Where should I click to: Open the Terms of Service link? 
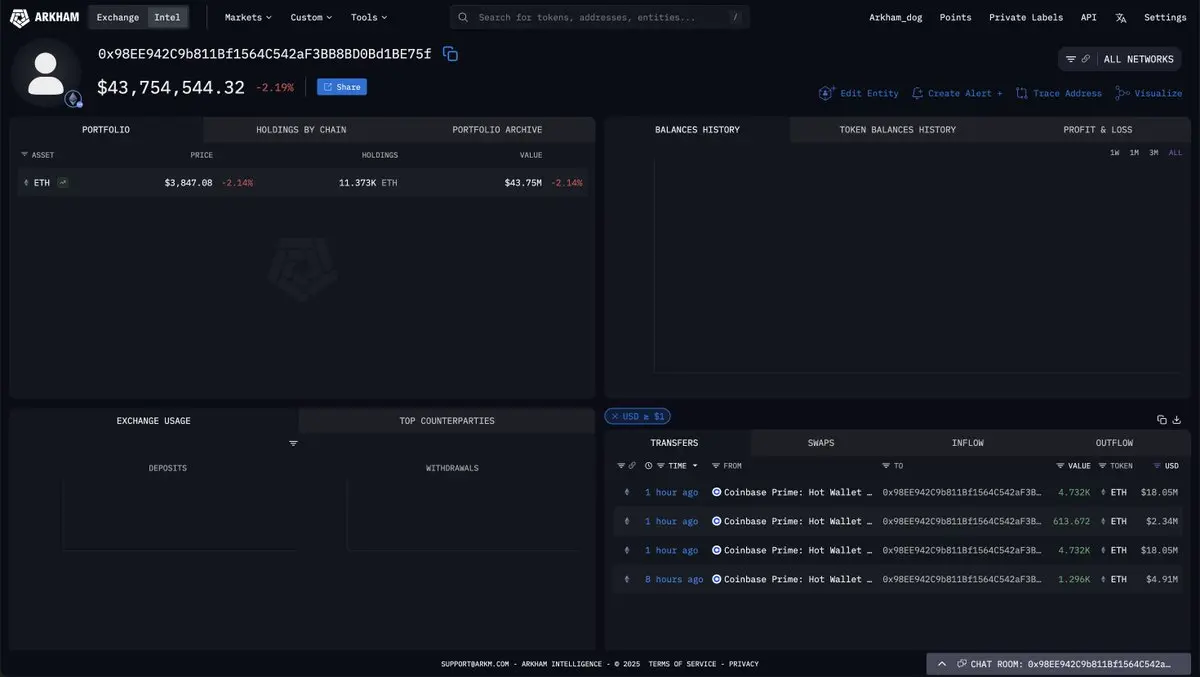(x=682, y=664)
